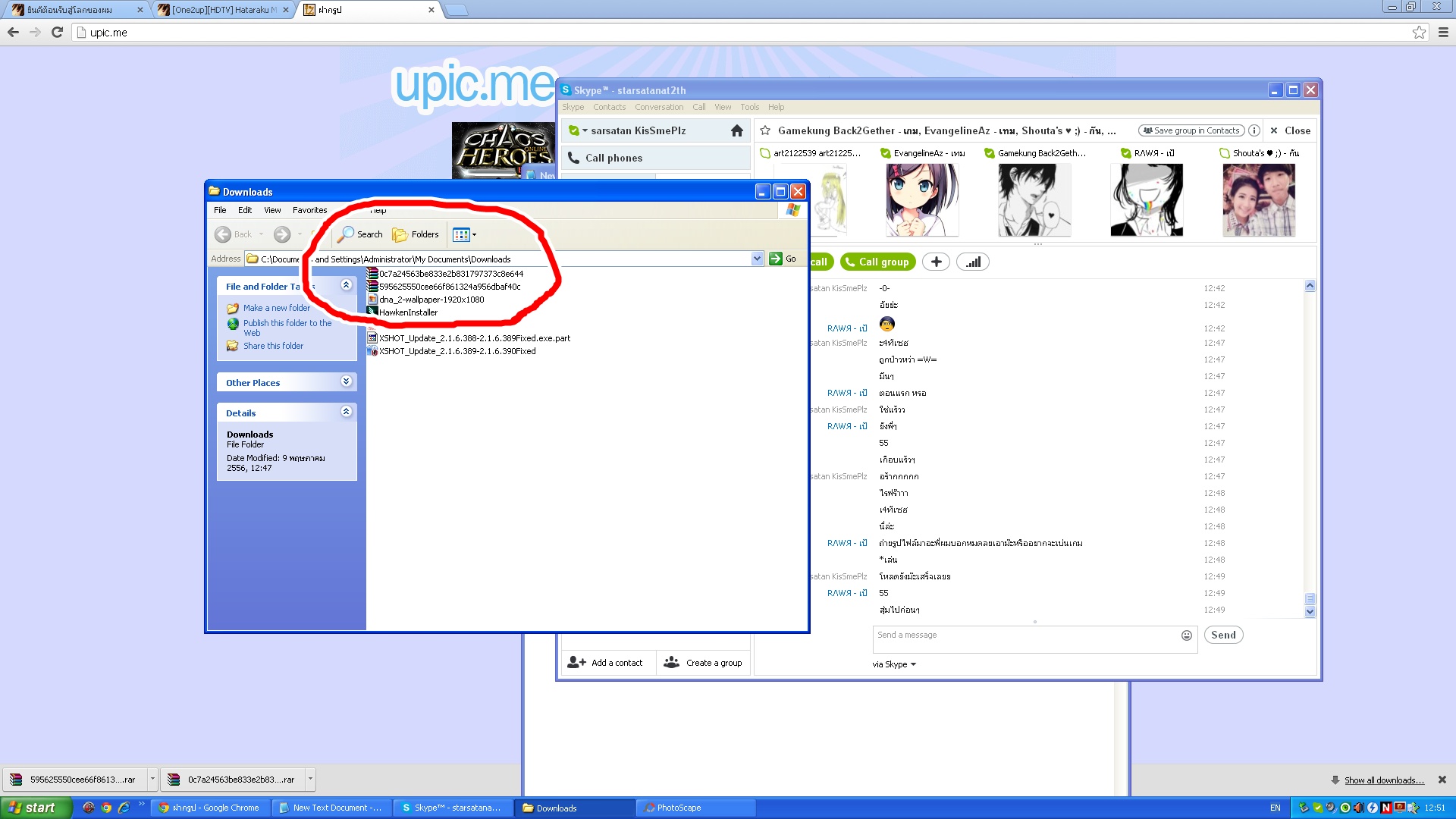This screenshot has width=1456, height=819.
Task: Click the Add a contact icon
Action: point(576,662)
